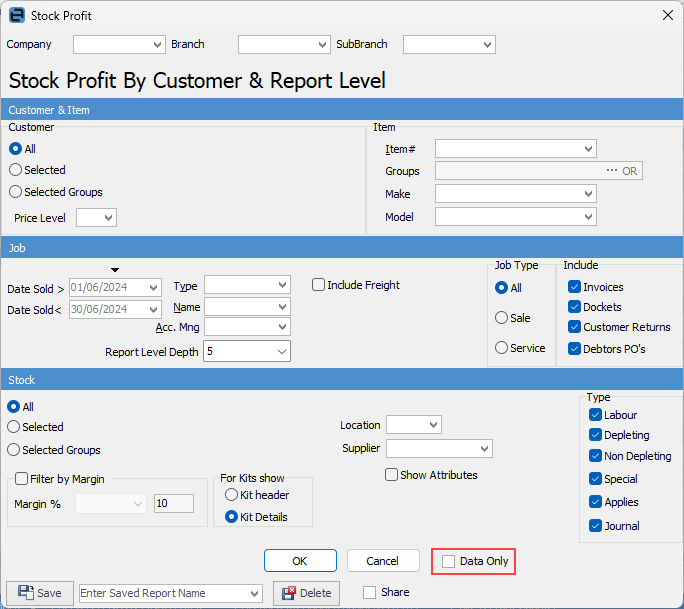Enable the Data Only checkbox

pos(449,562)
